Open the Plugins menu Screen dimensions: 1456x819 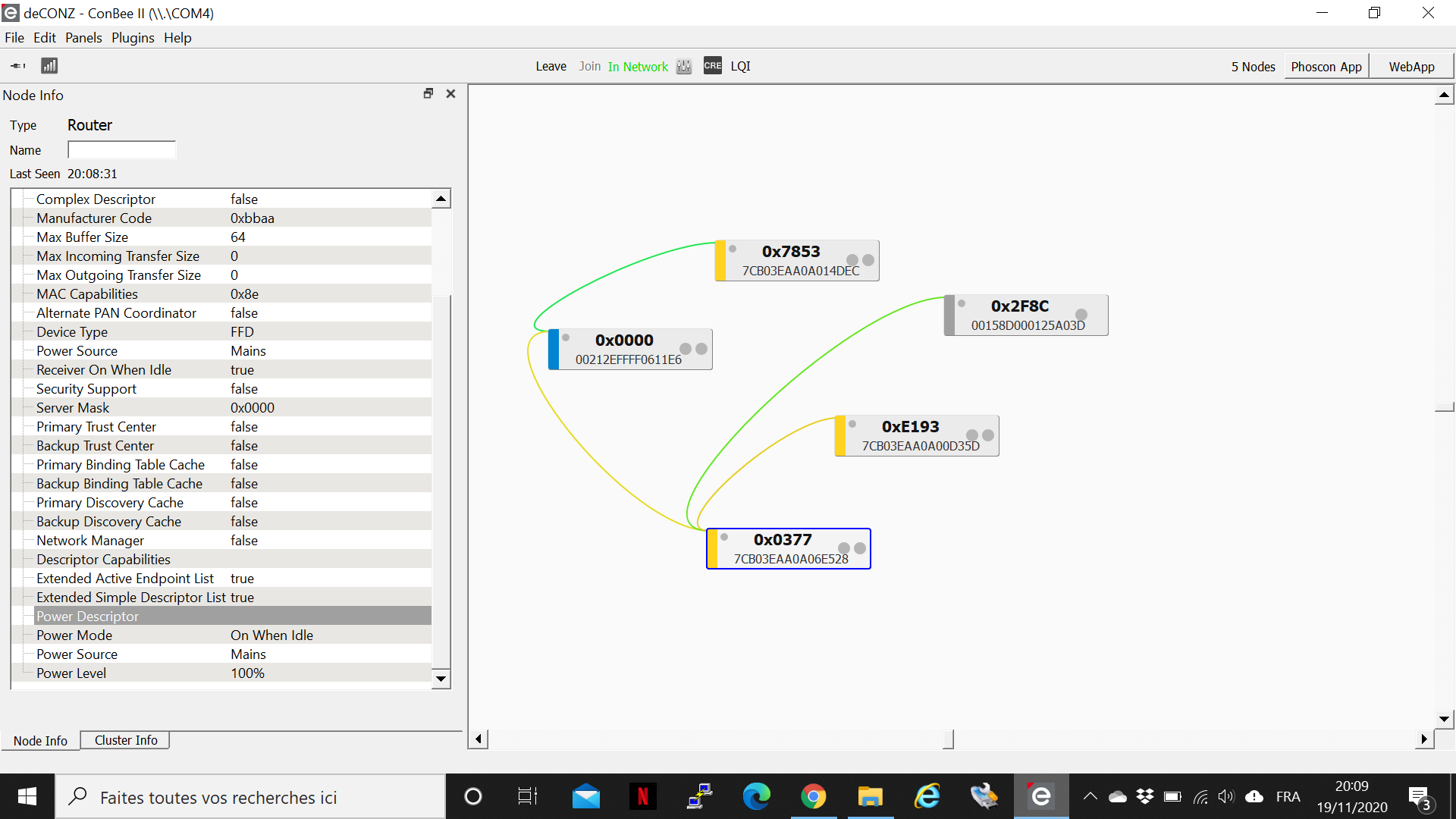point(133,38)
